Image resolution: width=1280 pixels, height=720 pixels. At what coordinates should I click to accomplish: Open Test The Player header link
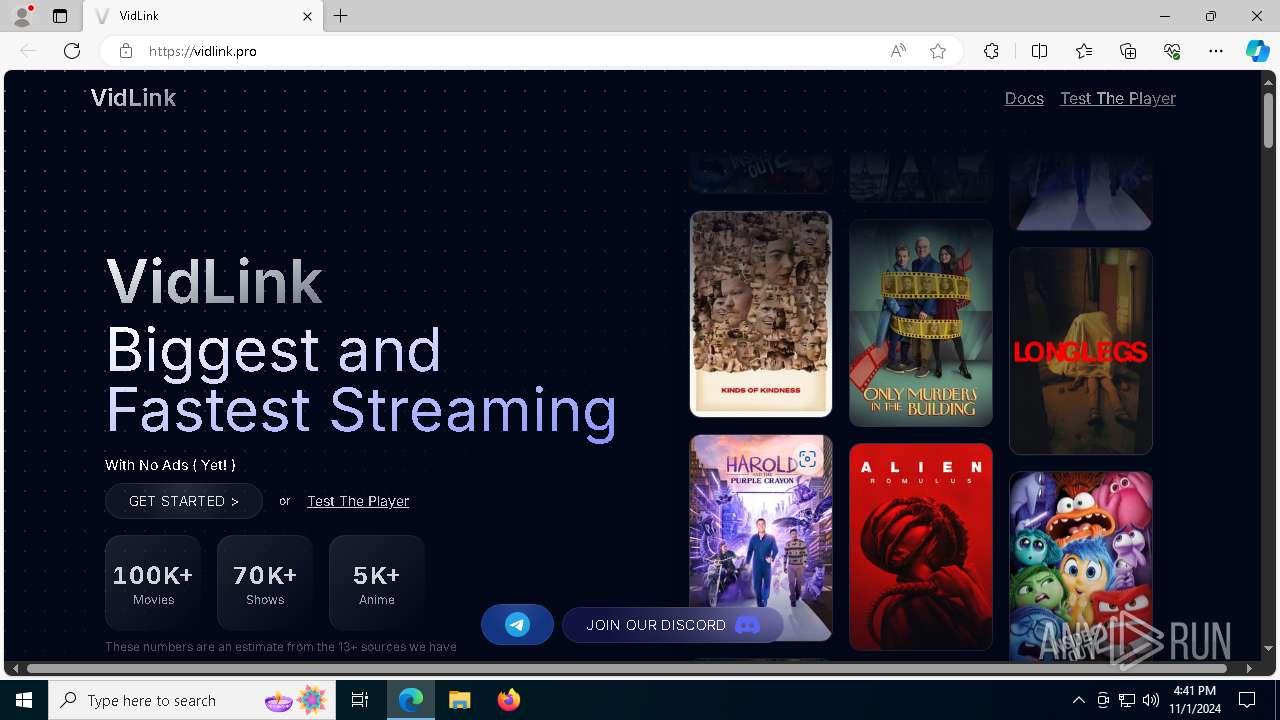click(1118, 98)
